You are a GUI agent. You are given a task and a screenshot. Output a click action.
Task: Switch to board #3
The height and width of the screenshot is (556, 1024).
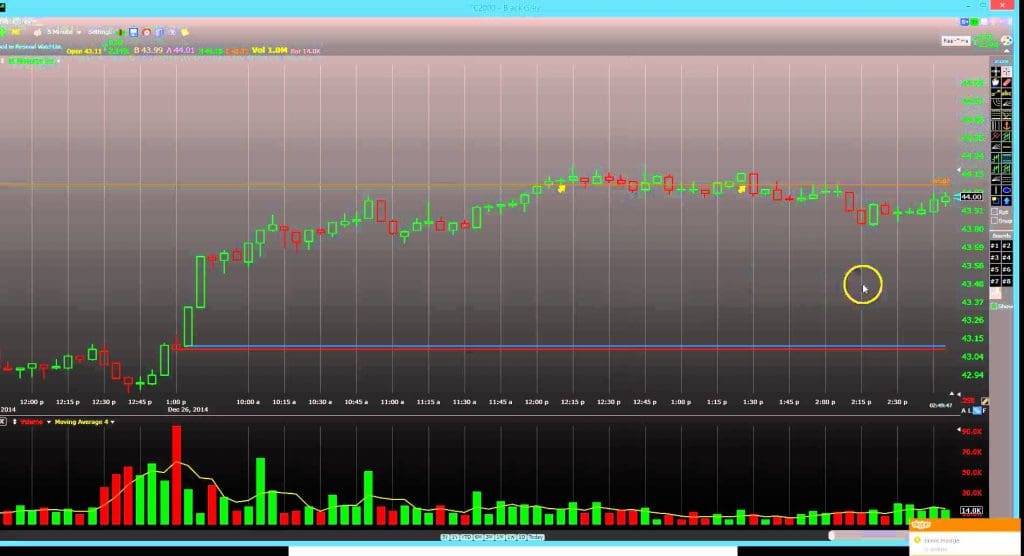(x=995, y=257)
